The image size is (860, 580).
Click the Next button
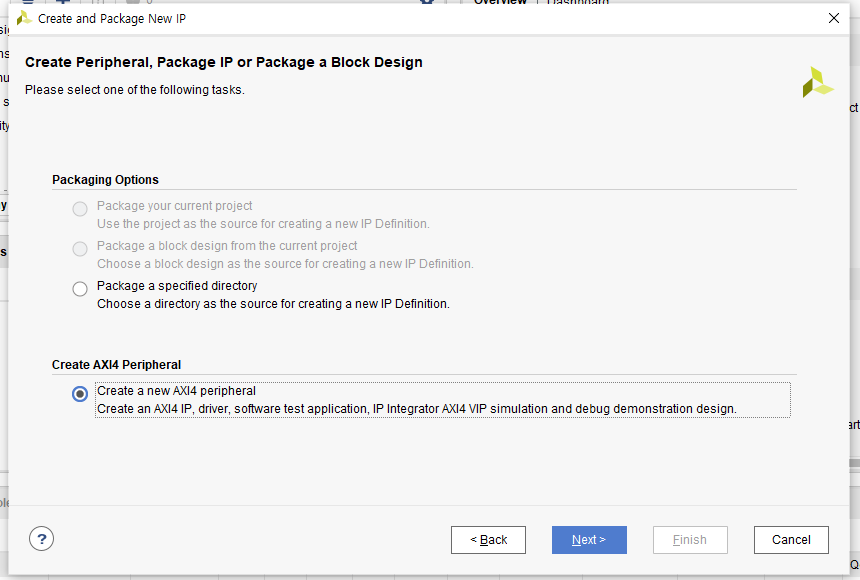[589, 540]
